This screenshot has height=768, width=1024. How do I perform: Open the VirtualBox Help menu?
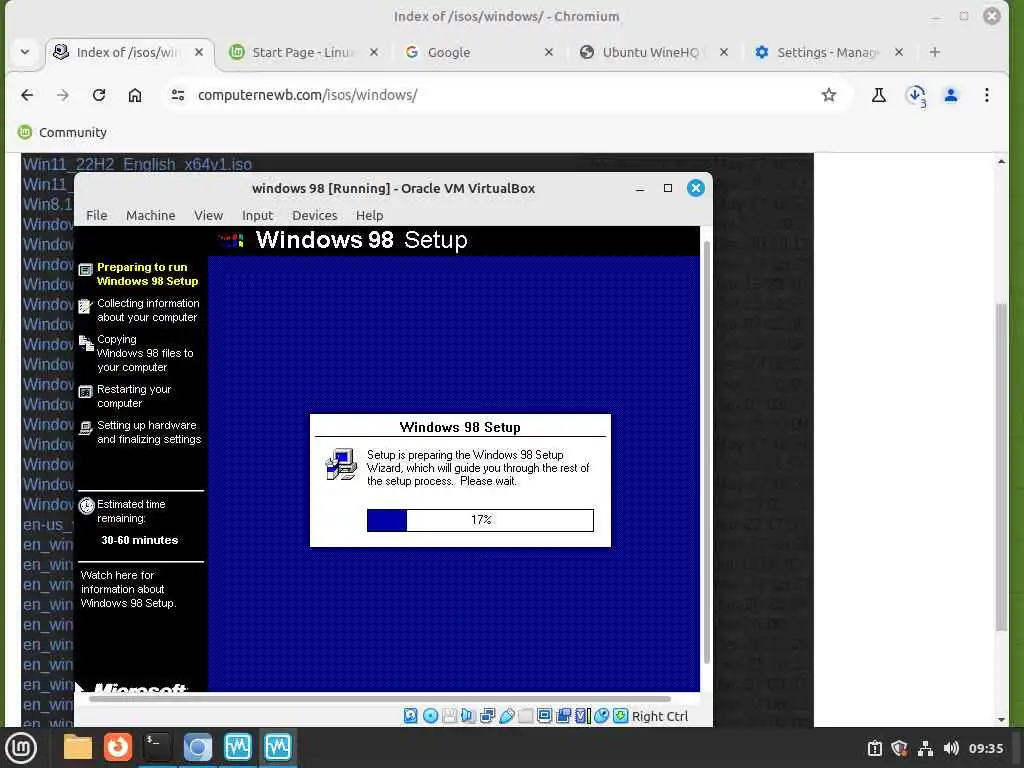click(370, 216)
